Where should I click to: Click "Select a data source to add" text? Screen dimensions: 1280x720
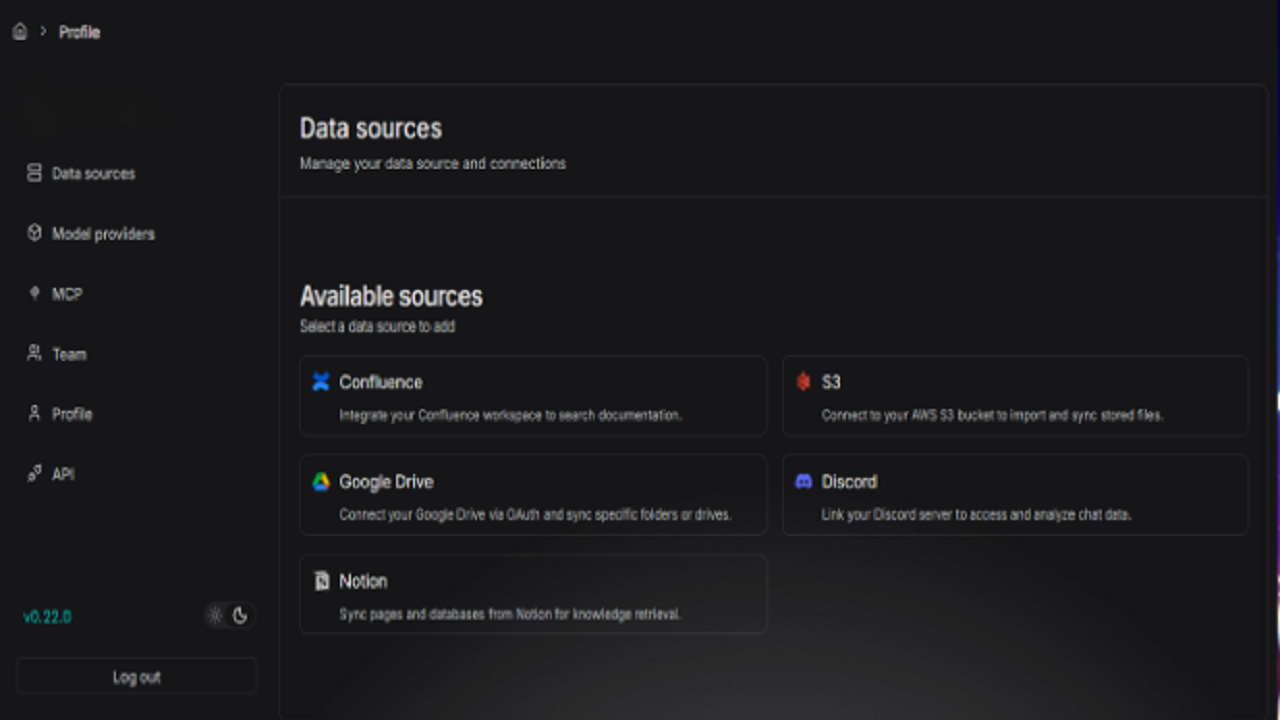pyautogui.click(x=377, y=326)
